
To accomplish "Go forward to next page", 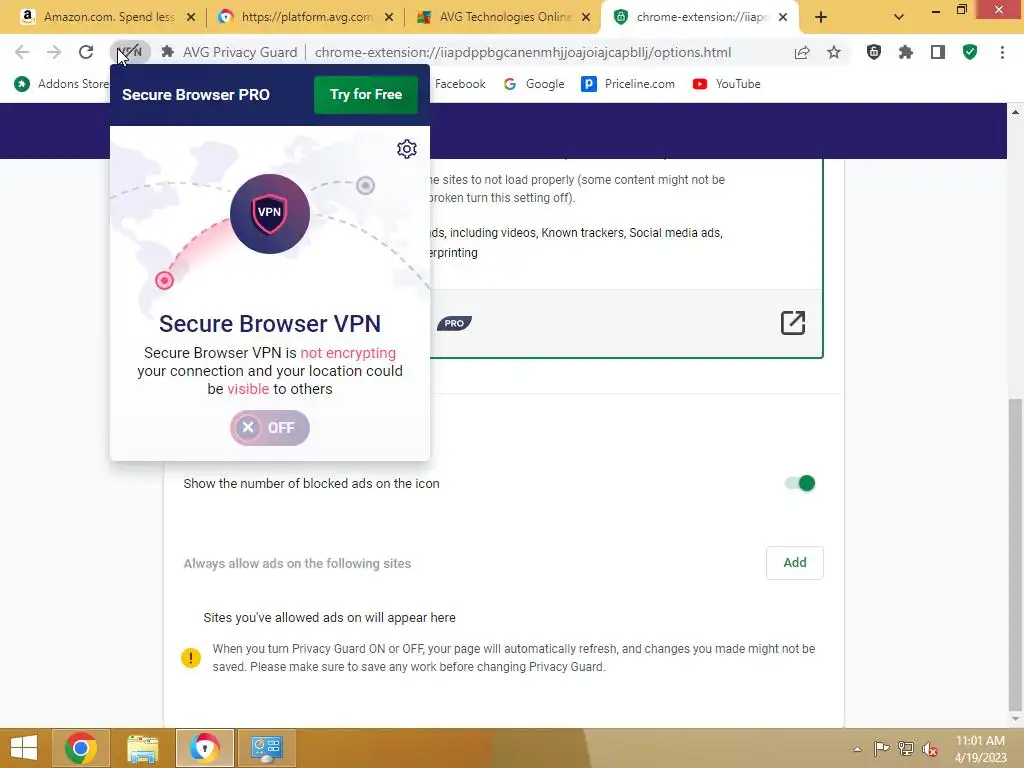I will click(54, 52).
